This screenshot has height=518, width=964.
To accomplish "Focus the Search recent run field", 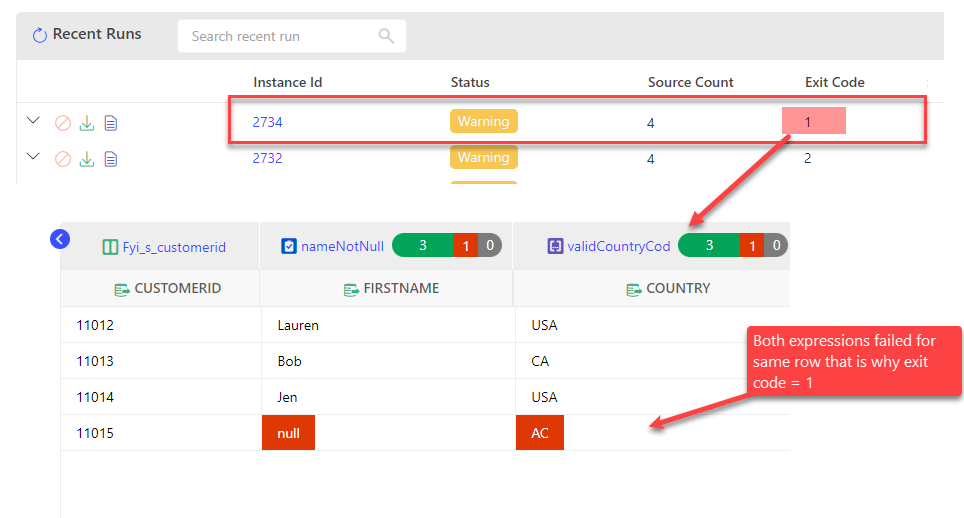I will coord(280,36).
